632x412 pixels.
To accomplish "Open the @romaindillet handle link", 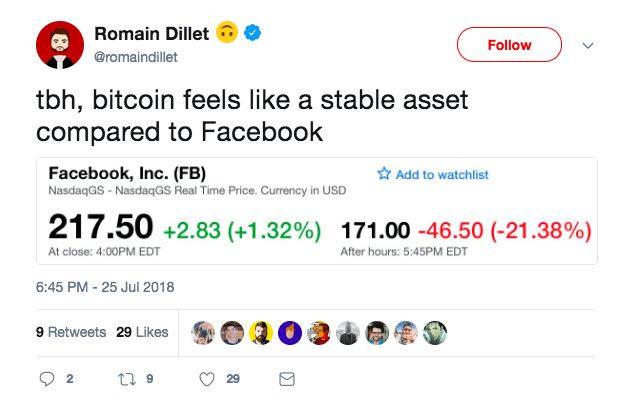I will [x=135, y=57].
